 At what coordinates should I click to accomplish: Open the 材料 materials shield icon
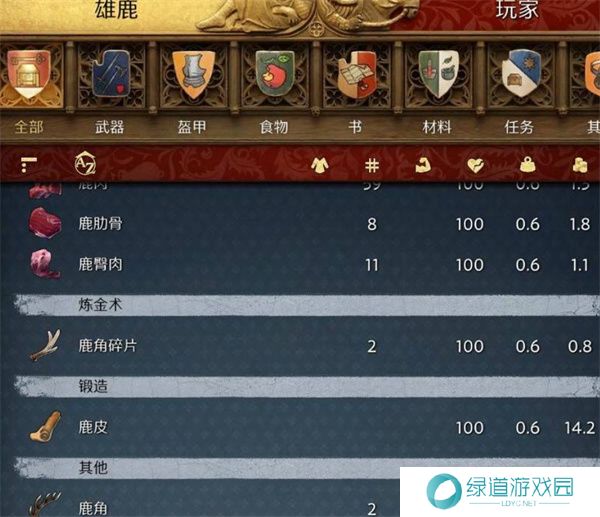tap(439, 74)
